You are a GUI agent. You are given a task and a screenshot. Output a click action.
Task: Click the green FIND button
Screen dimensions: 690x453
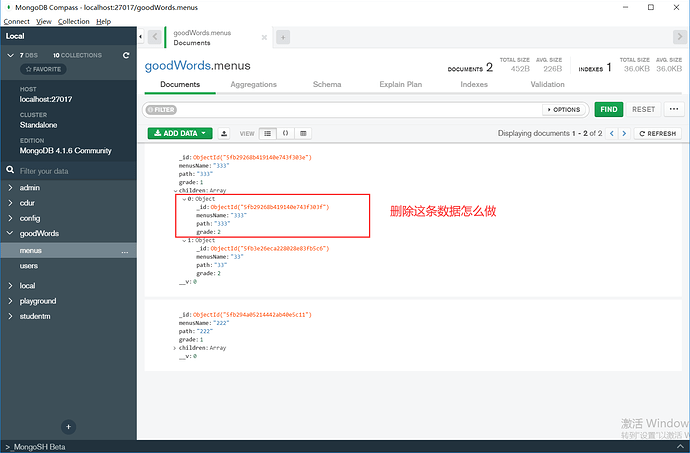coord(607,109)
